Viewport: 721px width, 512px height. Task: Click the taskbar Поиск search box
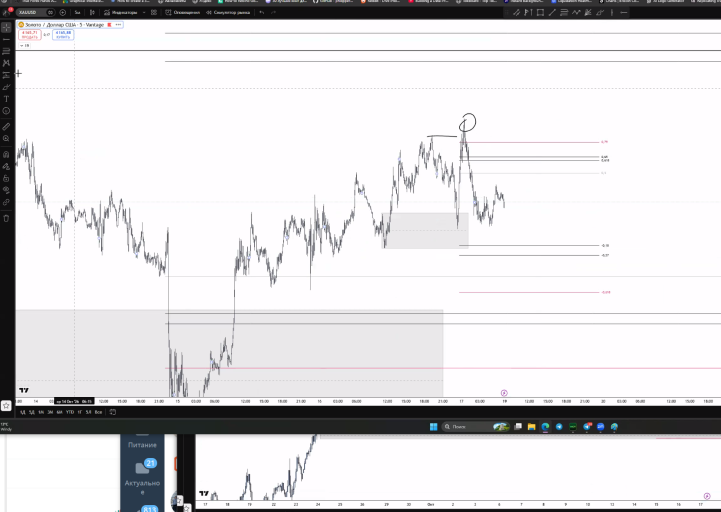click(x=476, y=427)
